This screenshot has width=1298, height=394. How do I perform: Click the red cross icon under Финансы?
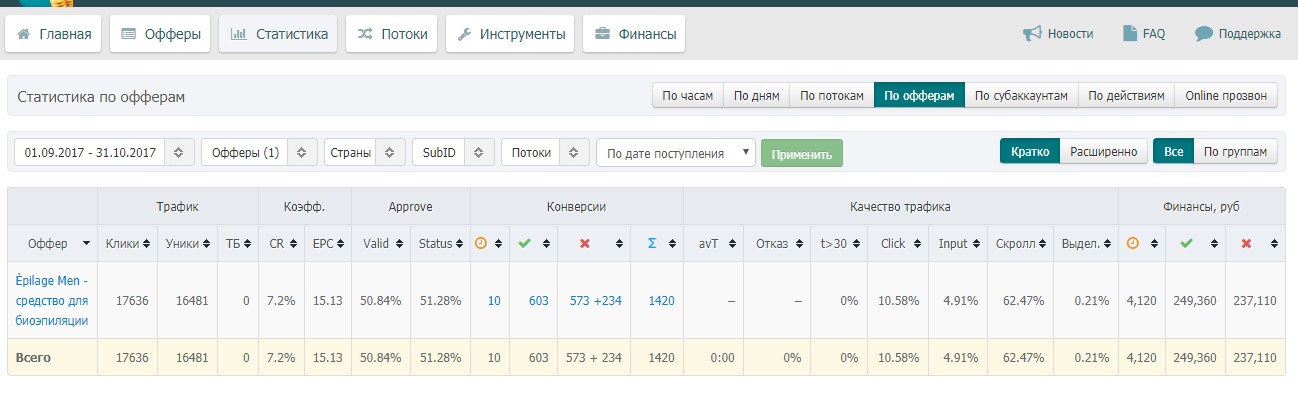1246,243
